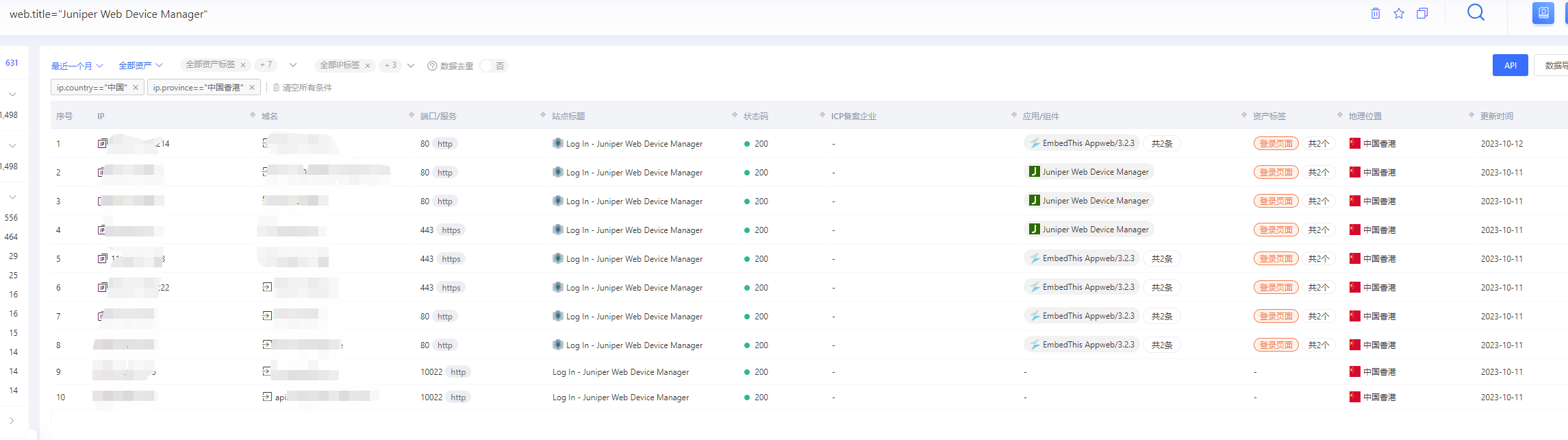Click the 556 count in sidebar

pyautogui.click(x=11, y=217)
